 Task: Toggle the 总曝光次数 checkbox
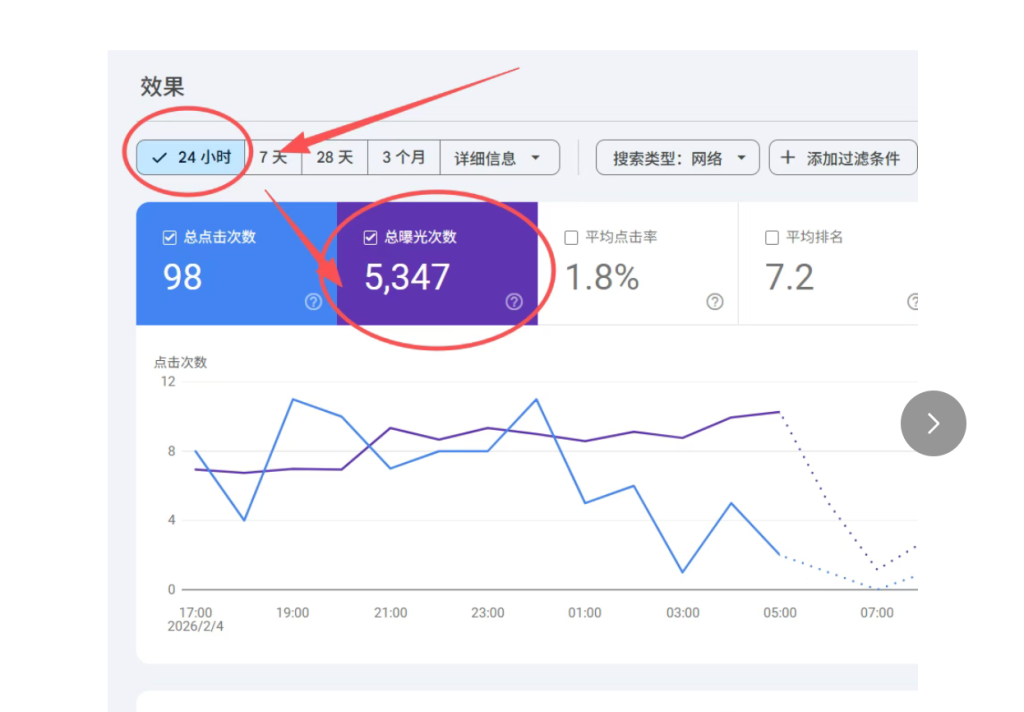coord(371,238)
